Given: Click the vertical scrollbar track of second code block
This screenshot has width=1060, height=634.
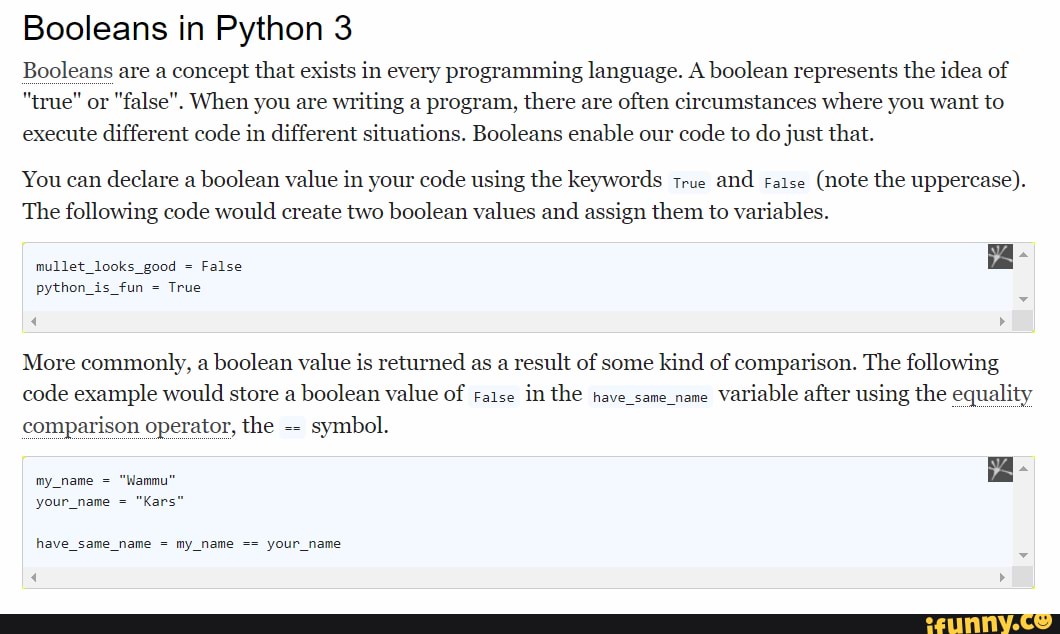Looking at the screenshot, I should [1022, 510].
